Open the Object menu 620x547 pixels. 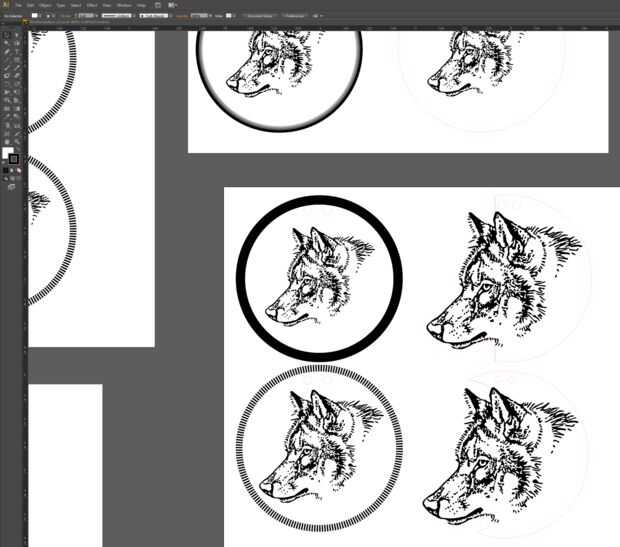pyautogui.click(x=45, y=6)
